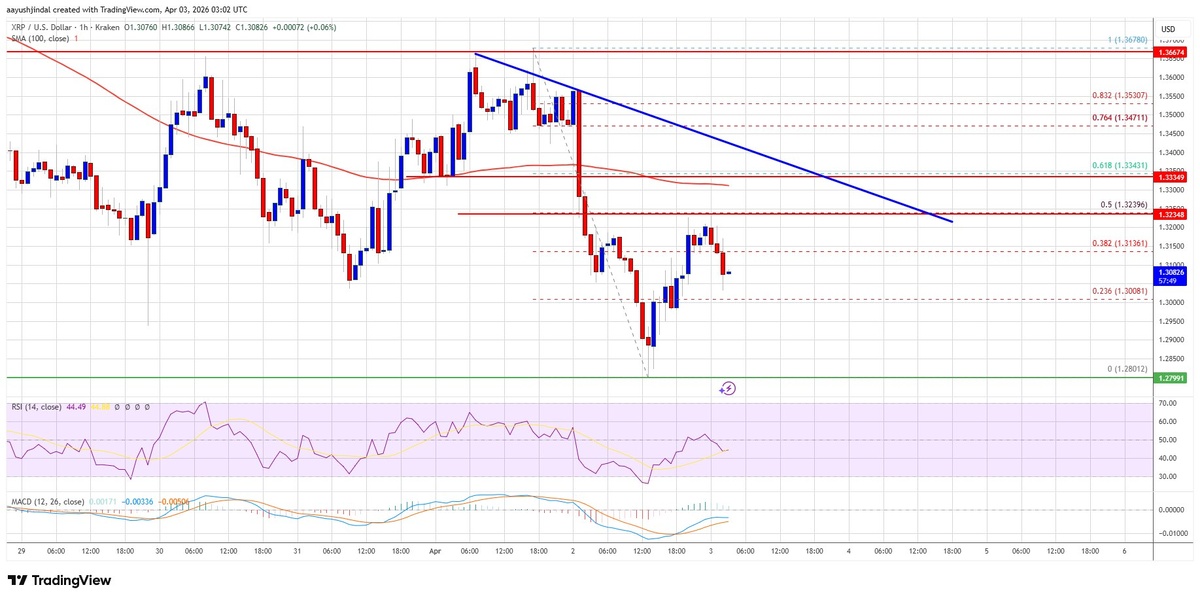
Task: Click the USD currency label on price axis
Action: [1167, 29]
